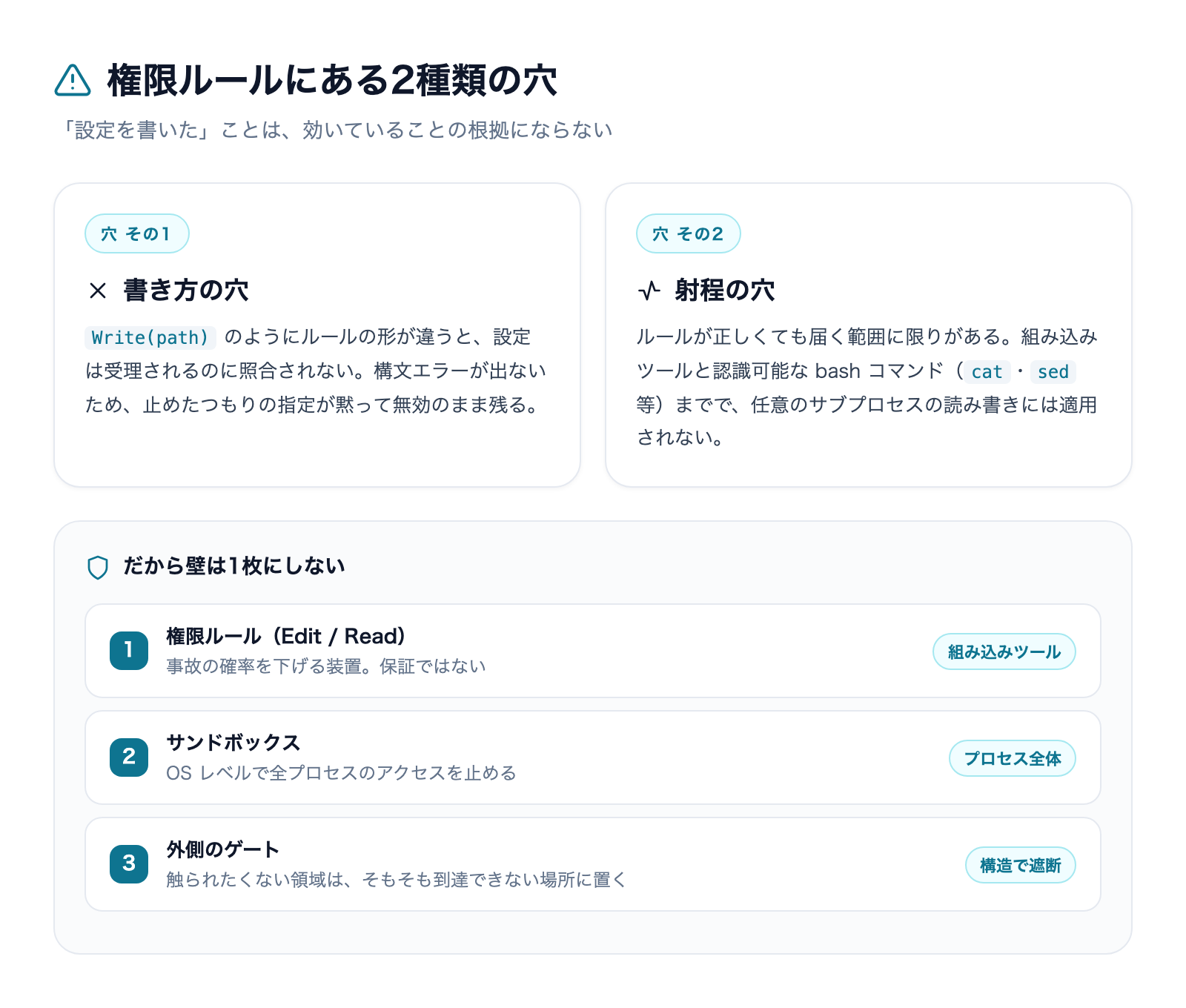The height and width of the screenshot is (1008, 1186).
Task: Click the number 1 badge for 権限ルール
Action: (129, 651)
